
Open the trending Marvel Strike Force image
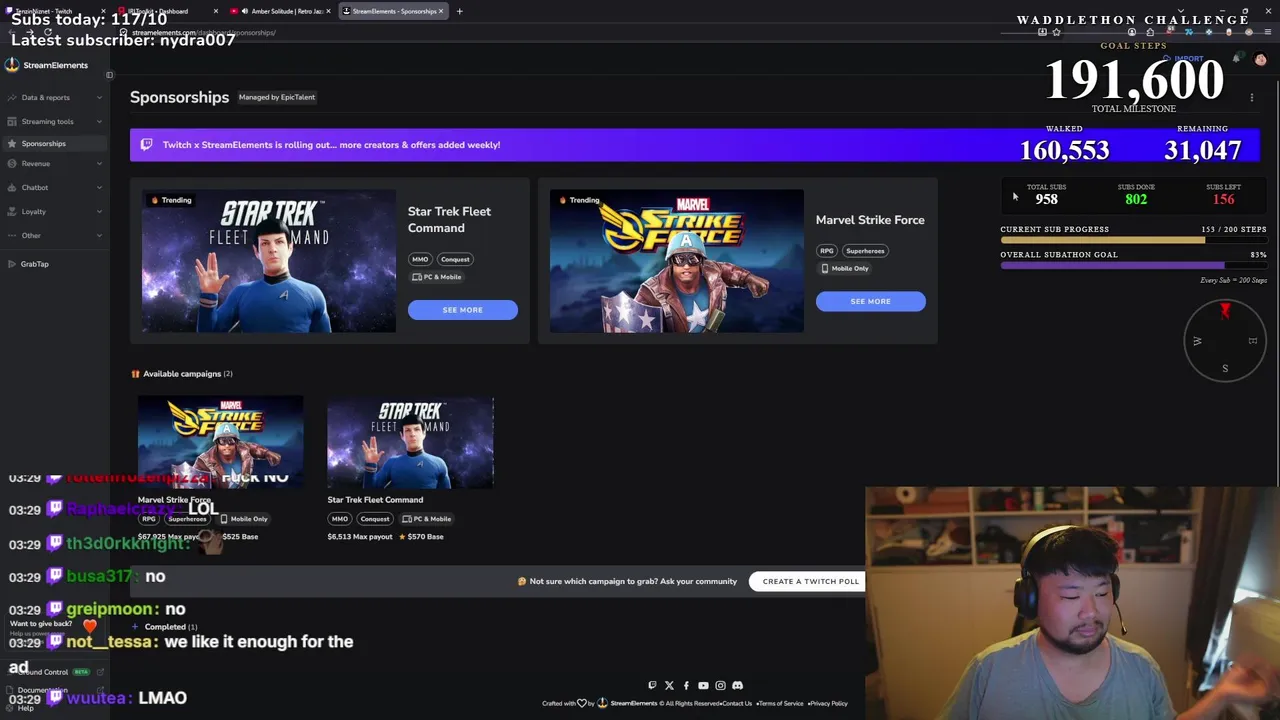coord(676,261)
